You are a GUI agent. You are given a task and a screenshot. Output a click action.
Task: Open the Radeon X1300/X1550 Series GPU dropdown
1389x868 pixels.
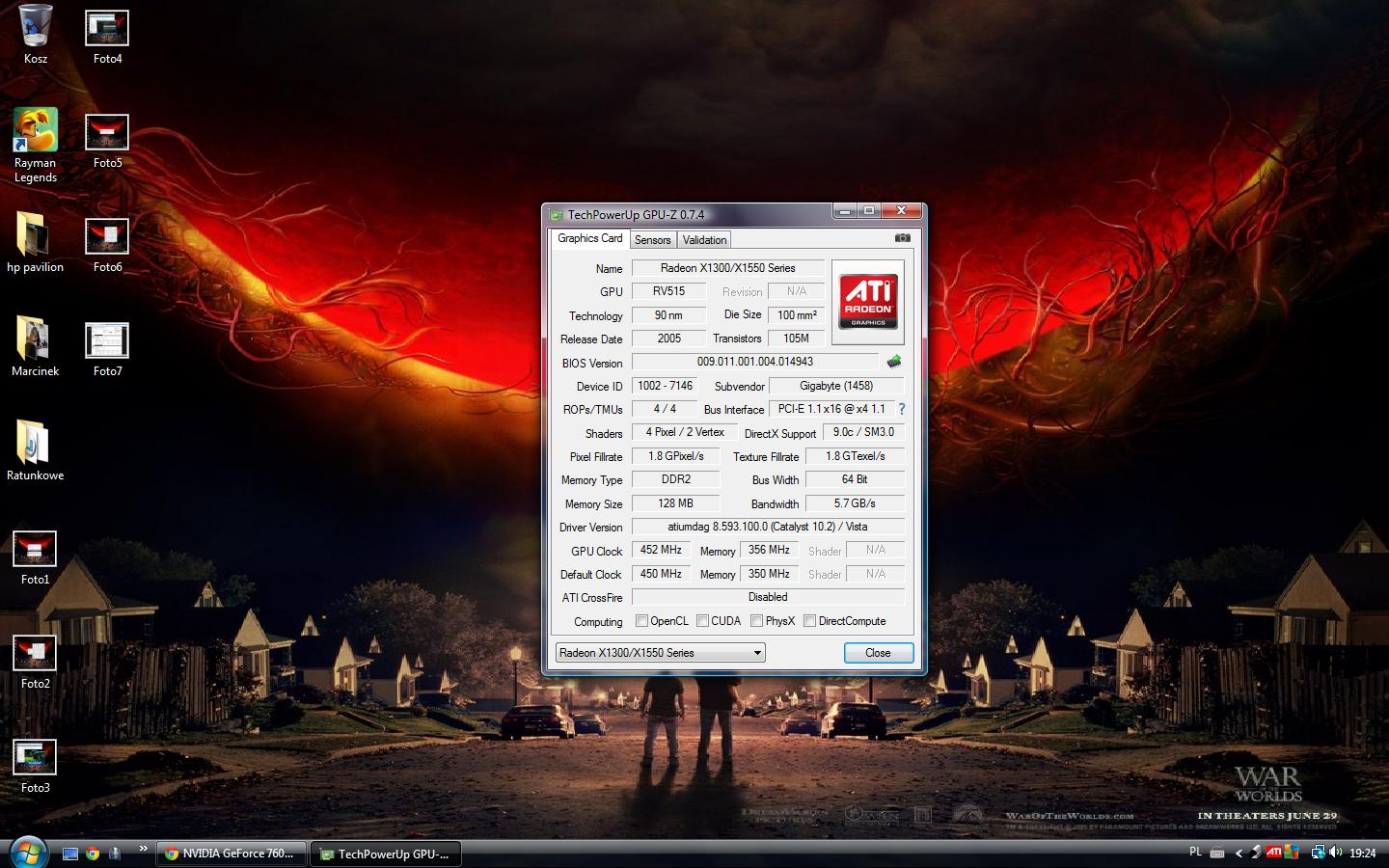[661, 653]
